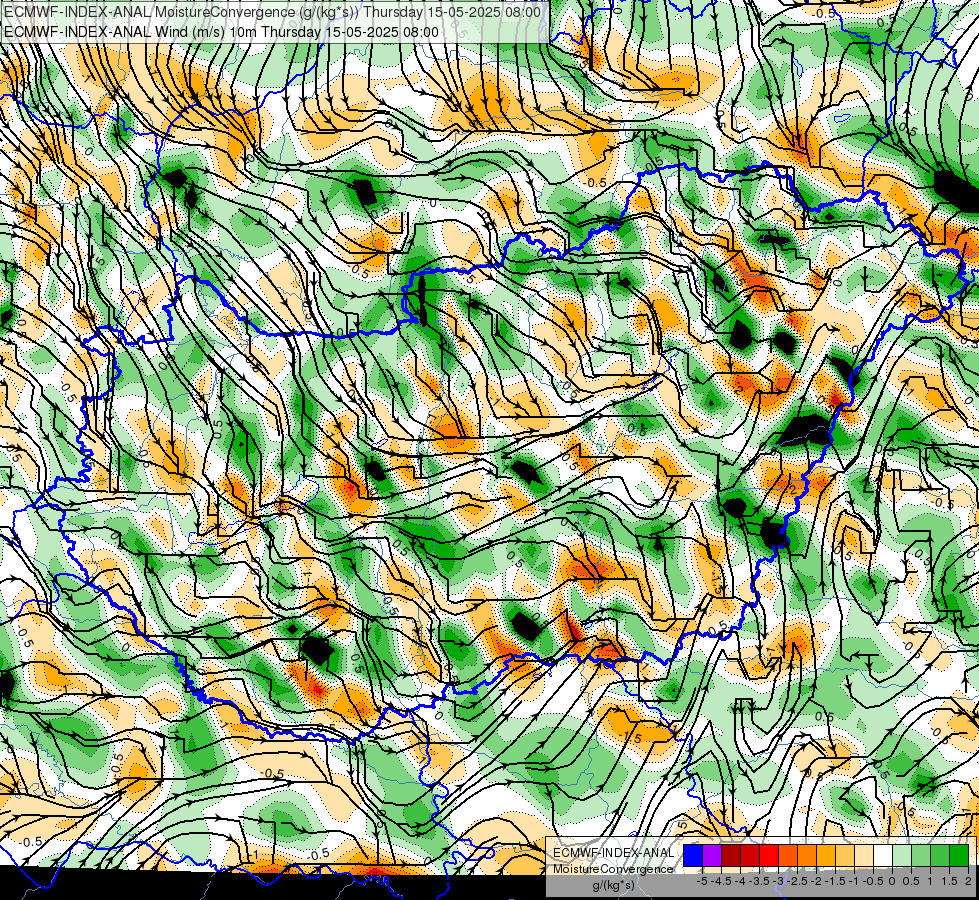
Task: Click the -1 tick label on the legend scale
Action: [x=855, y=881]
